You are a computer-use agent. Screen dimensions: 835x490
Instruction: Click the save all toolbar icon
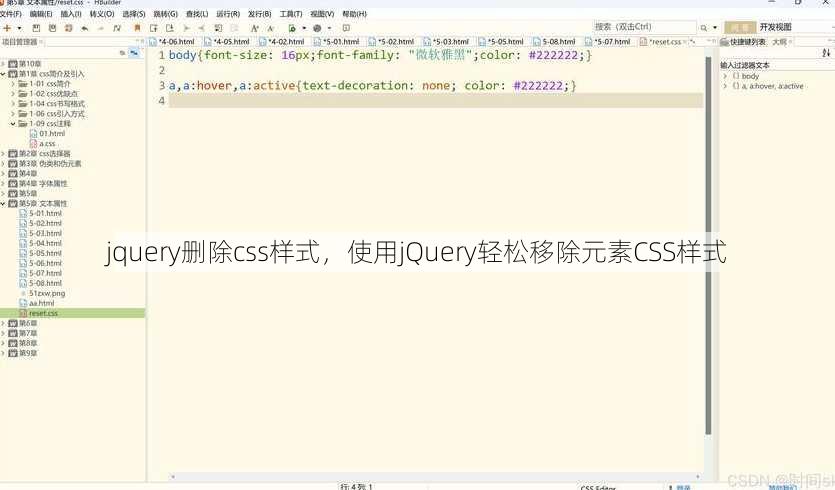(52, 28)
